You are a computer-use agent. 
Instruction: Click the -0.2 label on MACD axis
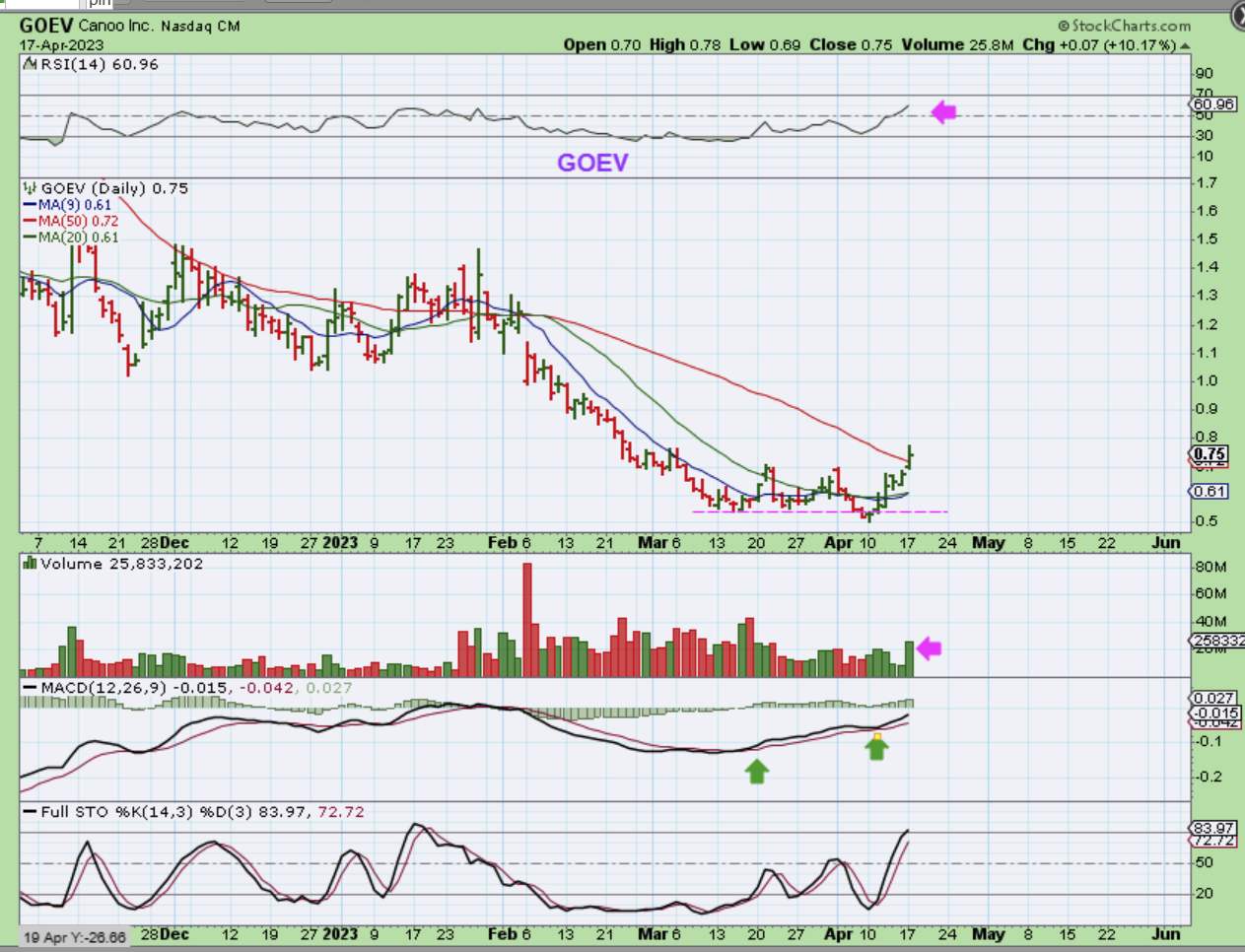tap(1210, 777)
